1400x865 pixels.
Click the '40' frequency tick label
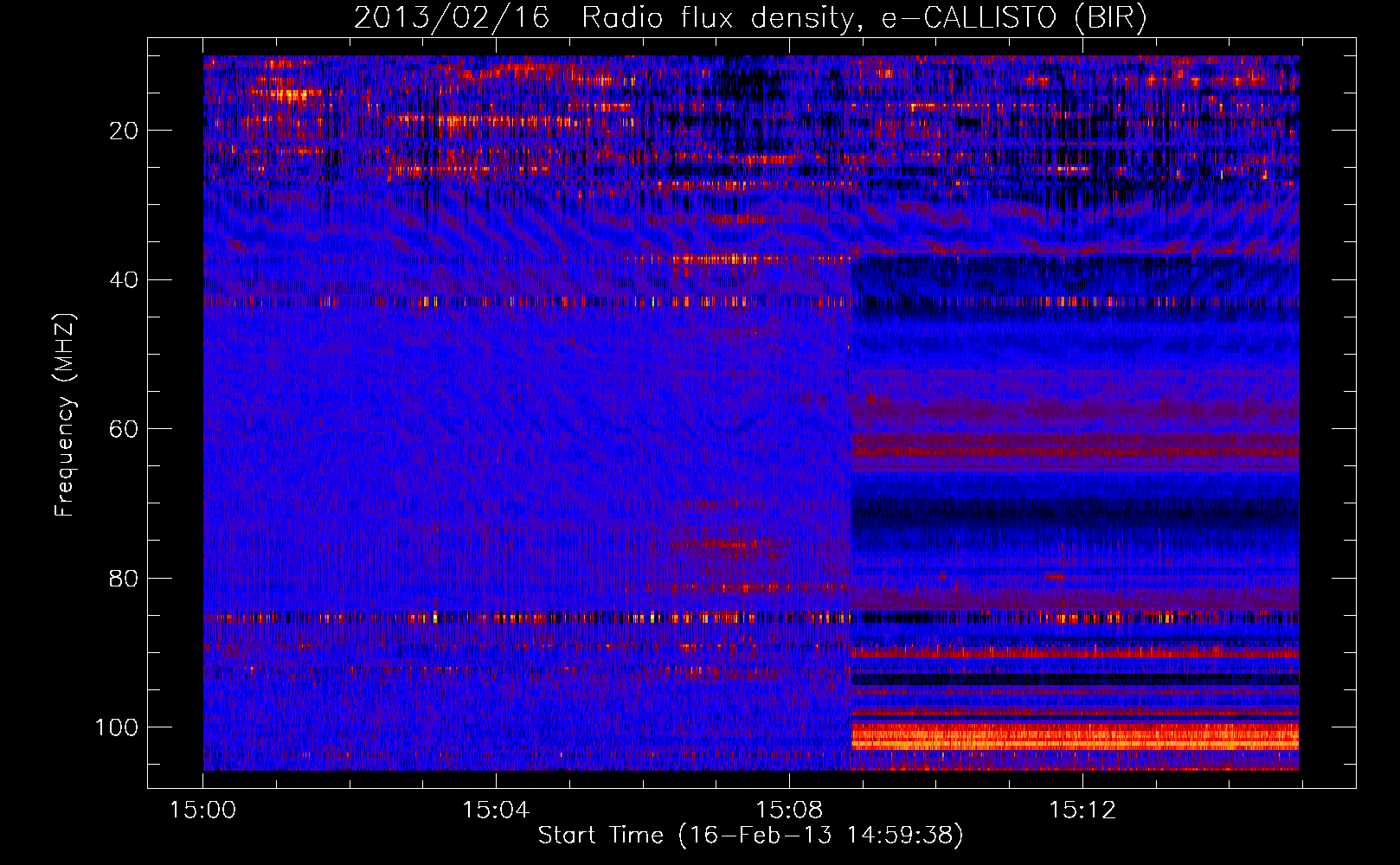point(125,280)
